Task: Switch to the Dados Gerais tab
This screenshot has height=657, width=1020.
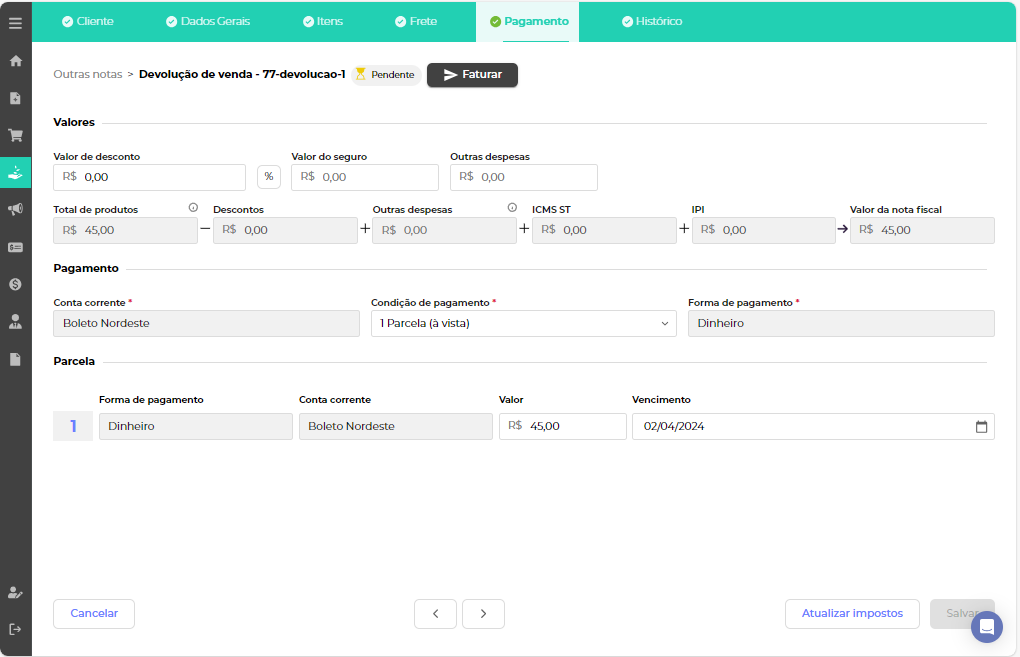Action: [208, 21]
